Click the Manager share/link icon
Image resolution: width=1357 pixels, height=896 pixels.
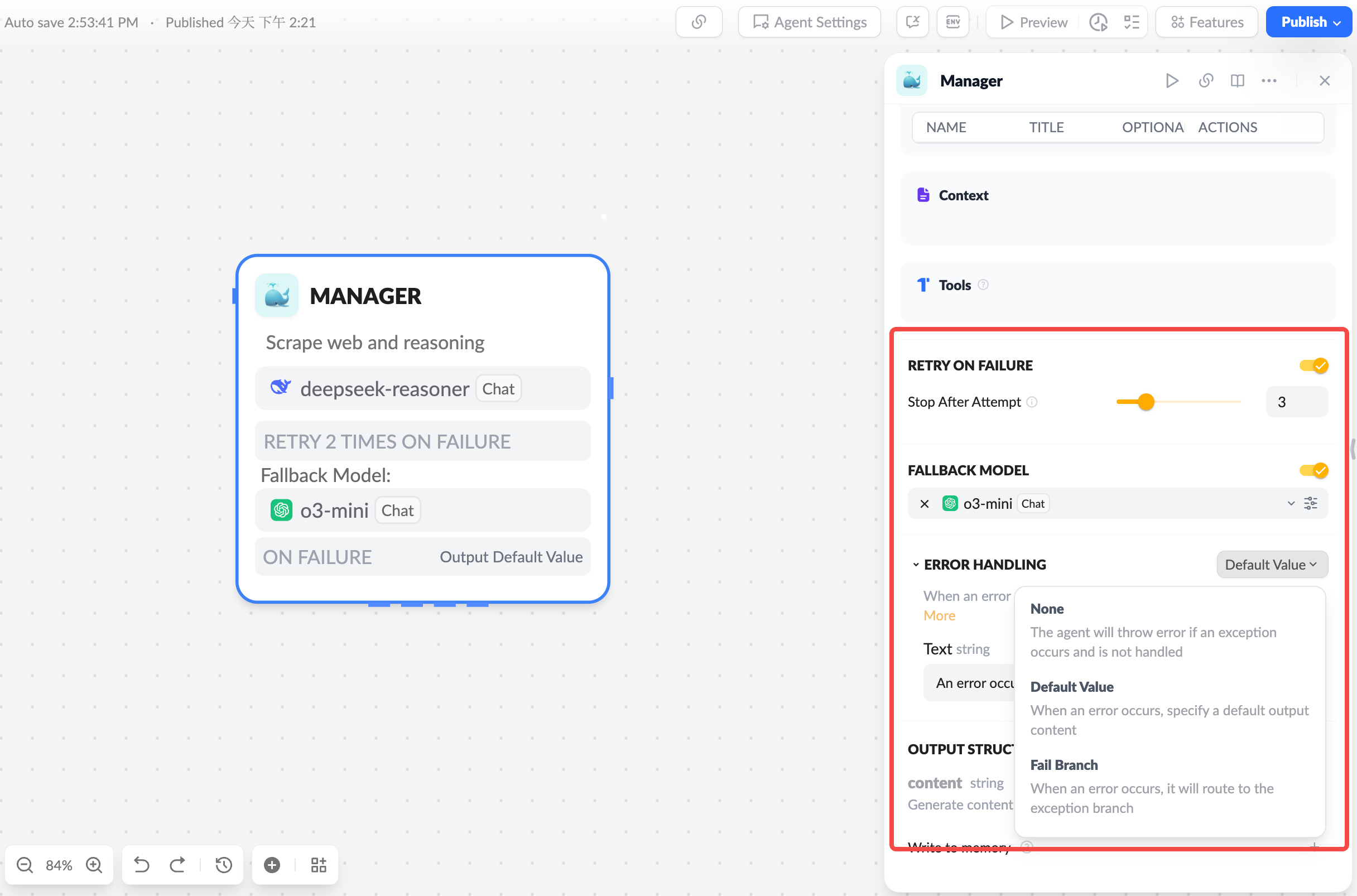click(x=1206, y=80)
